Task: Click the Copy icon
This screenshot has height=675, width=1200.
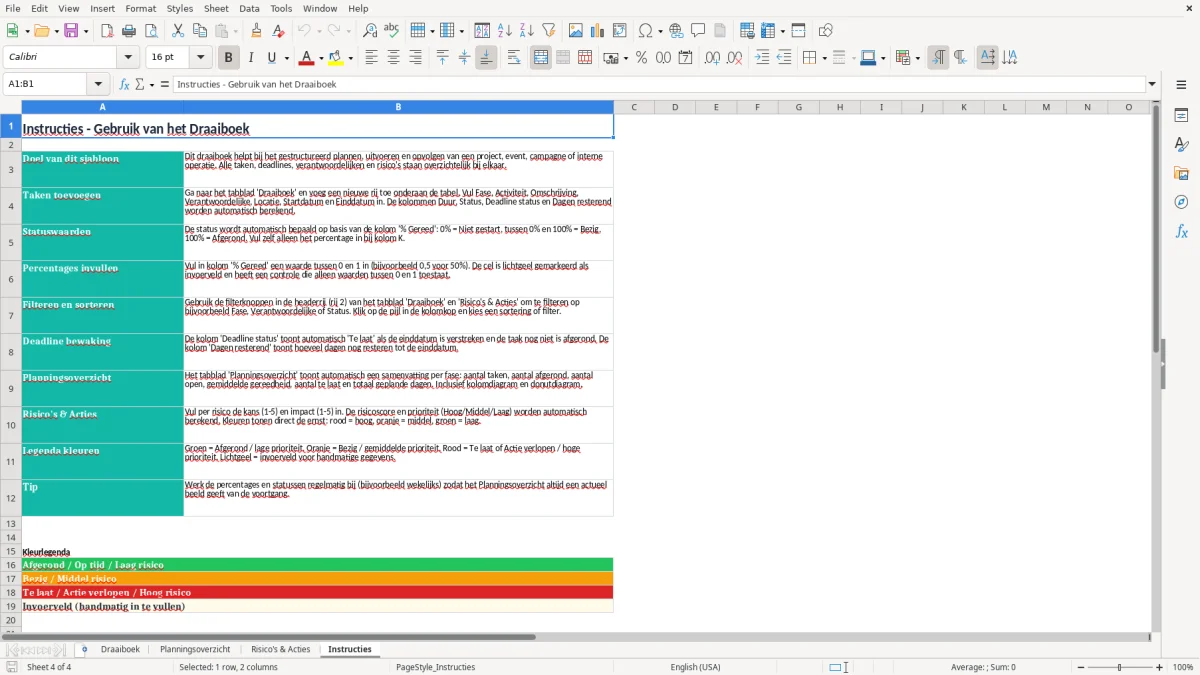Action: (x=200, y=31)
